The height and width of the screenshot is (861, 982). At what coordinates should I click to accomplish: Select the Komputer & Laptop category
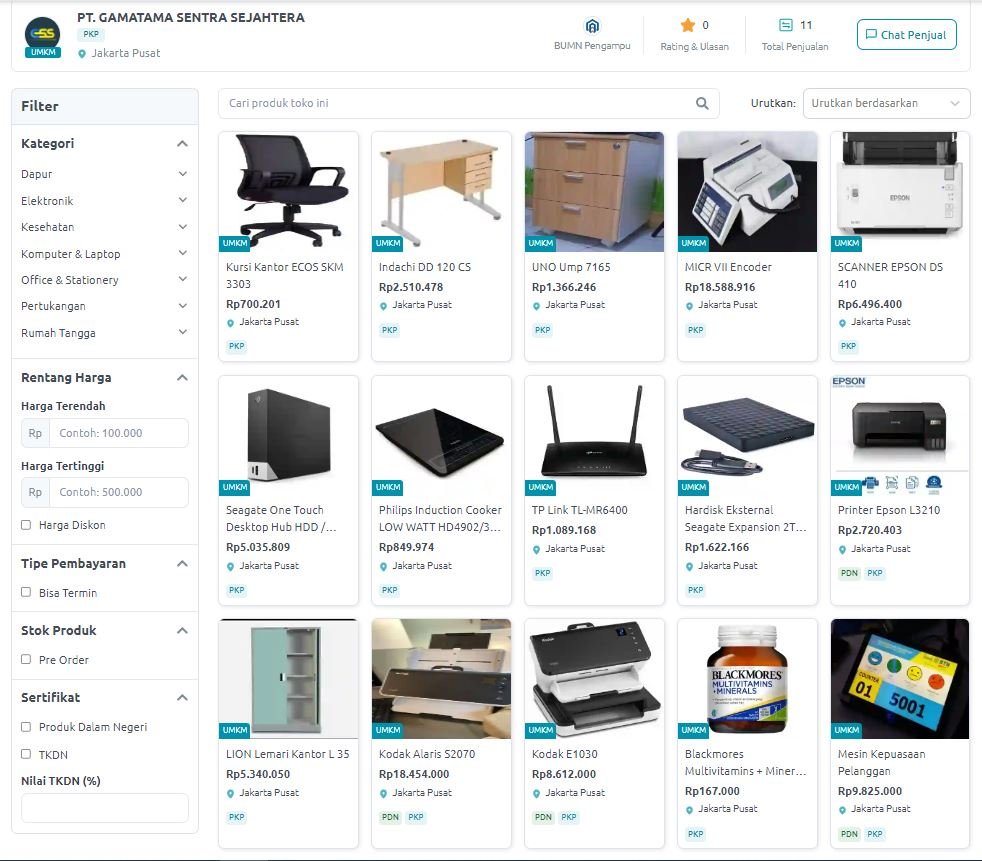(x=71, y=254)
